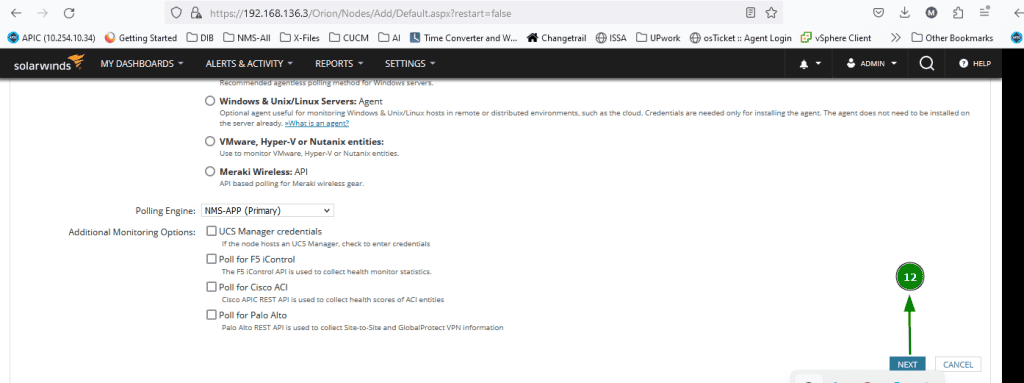Open the Changetrail bookmark
The width and height of the screenshot is (1024, 383).
556,38
